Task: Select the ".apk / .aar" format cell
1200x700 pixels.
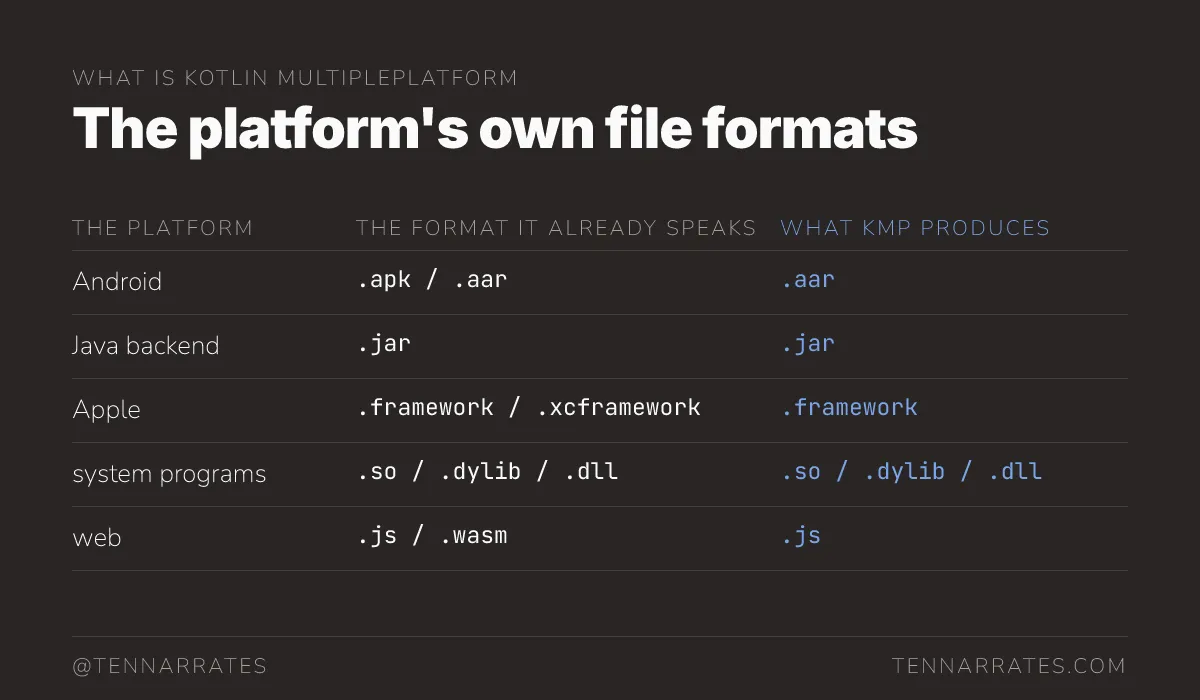Action: [x=432, y=280]
